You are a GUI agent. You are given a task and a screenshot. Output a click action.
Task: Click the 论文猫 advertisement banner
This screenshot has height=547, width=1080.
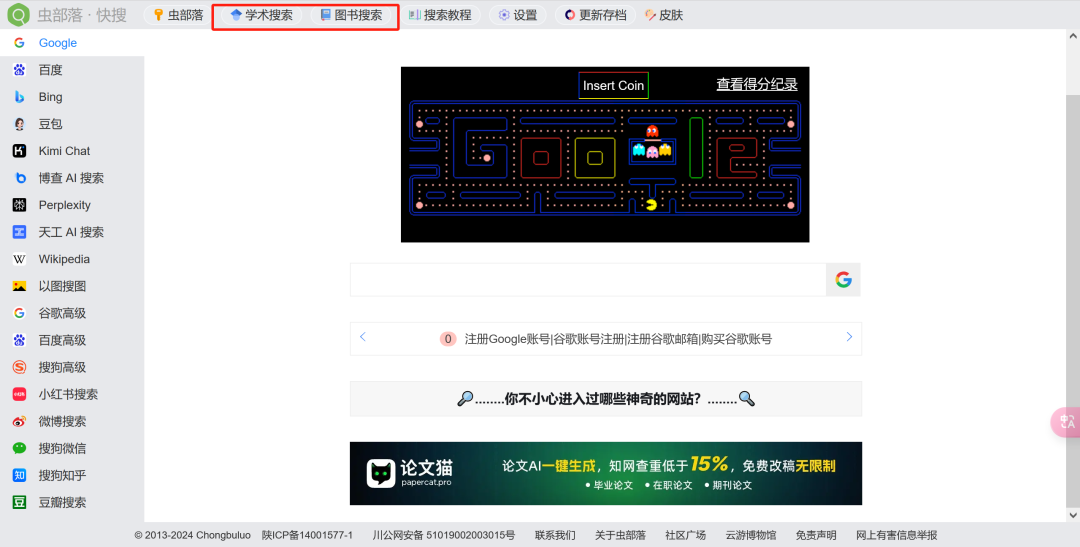(605, 473)
